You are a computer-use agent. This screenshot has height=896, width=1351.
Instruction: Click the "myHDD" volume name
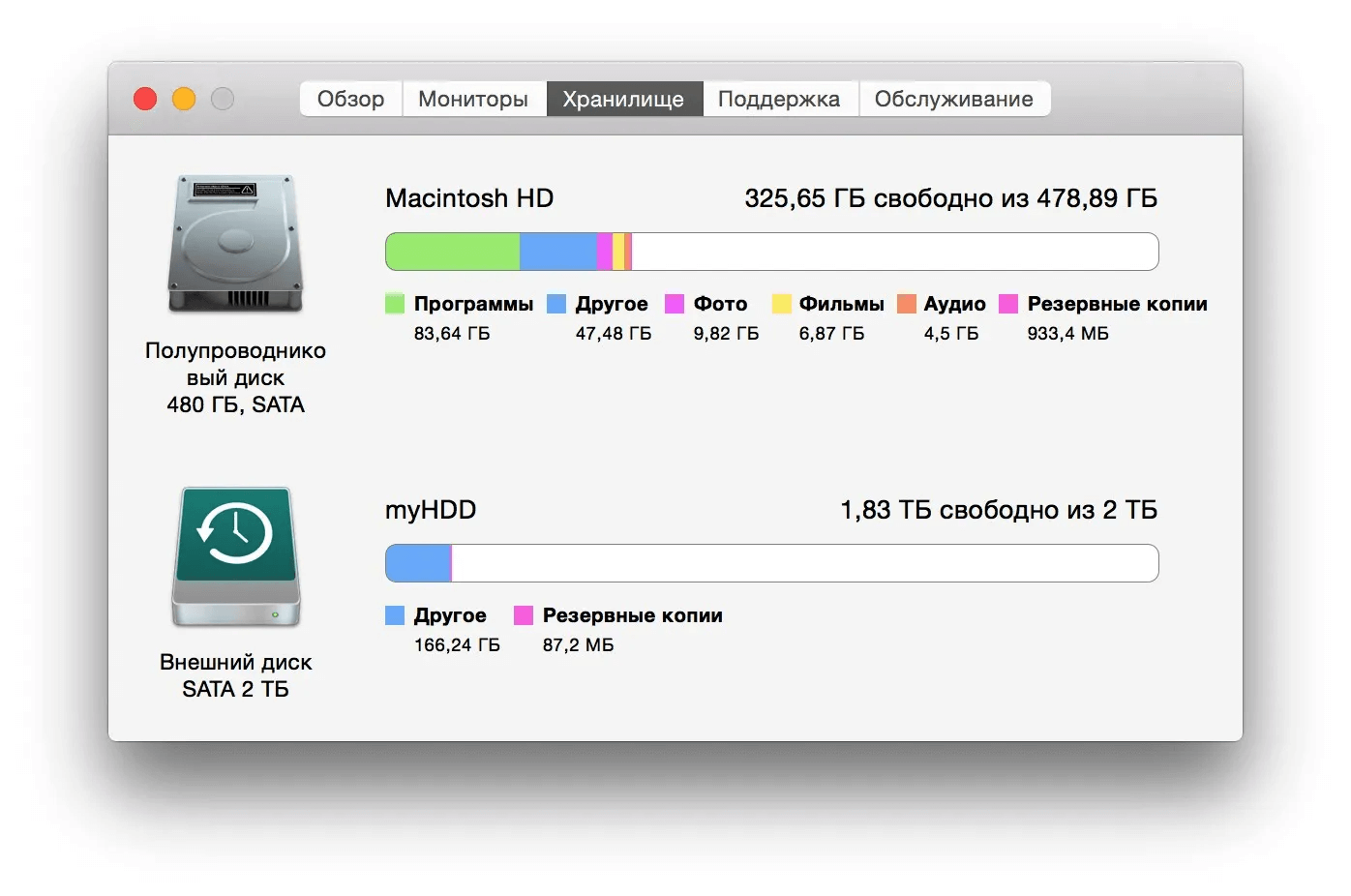(431, 510)
